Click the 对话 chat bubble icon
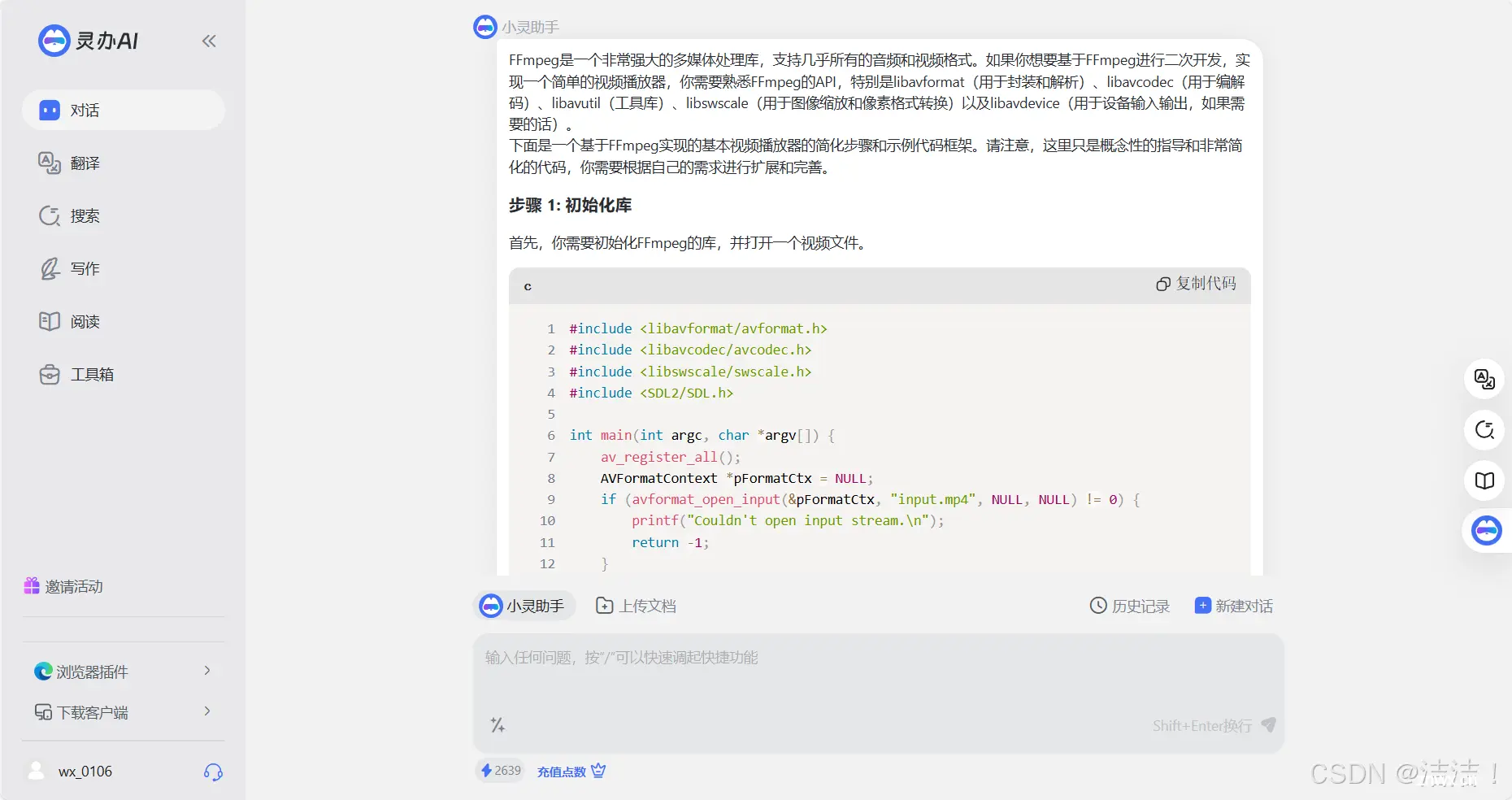The width and height of the screenshot is (1512, 800). pos(50,110)
